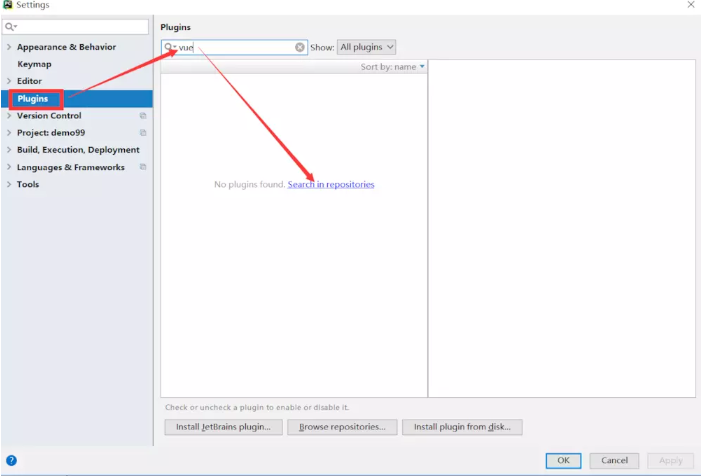
Task: Clear the plugin search field text
Action: point(300,47)
